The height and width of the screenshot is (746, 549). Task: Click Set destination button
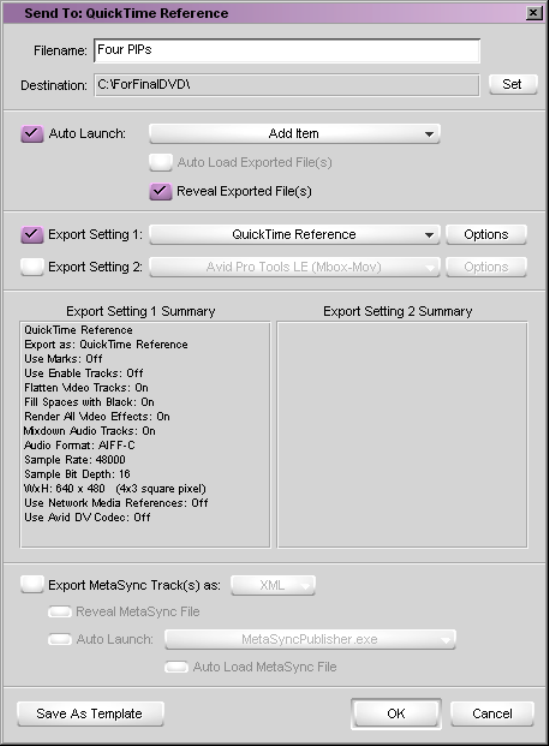pyautogui.click(x=513, y=84)
